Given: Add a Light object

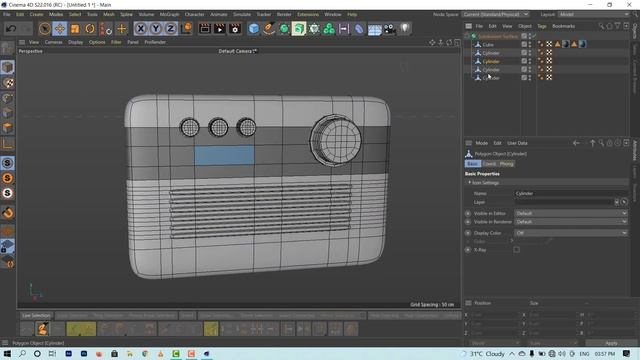Looking at the screenshot, I should tap(404, 29).
